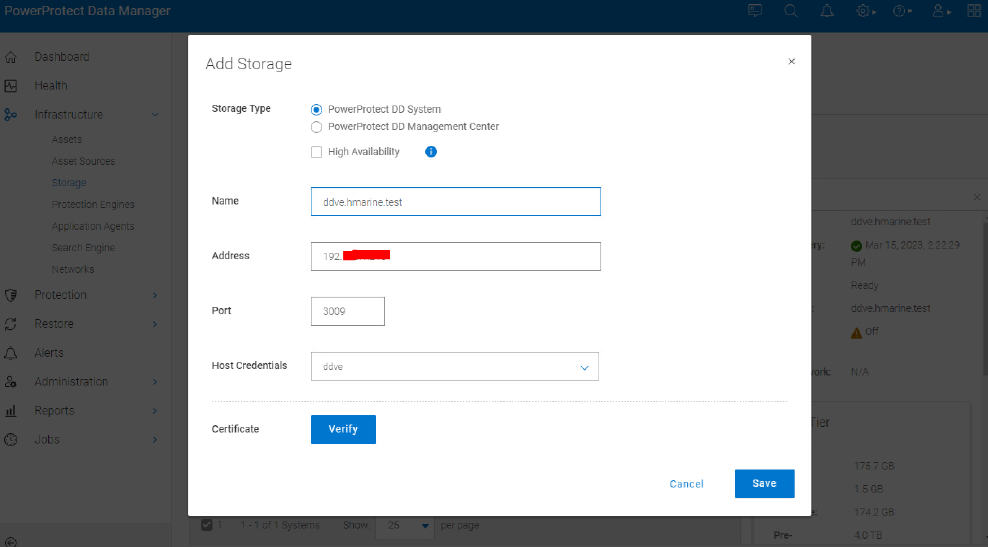
Task: Click into the Port input field
Action: tap(347, 311)
